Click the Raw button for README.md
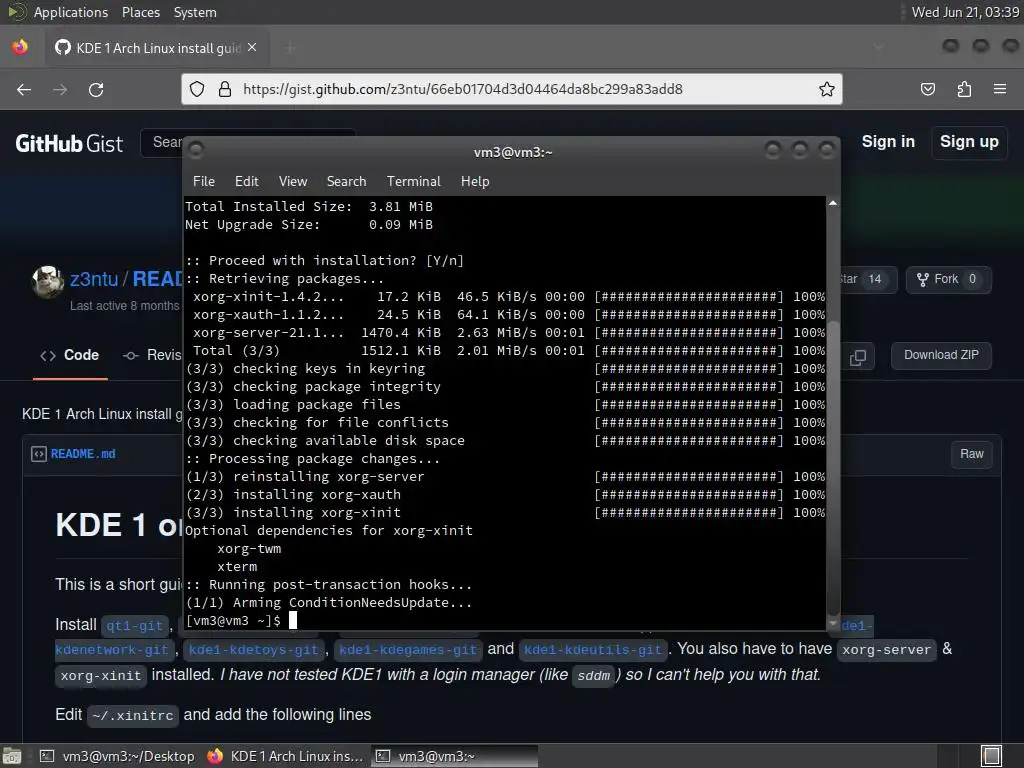Image resolution: width=1024 pixels, height=768 pixels. point(972,454)
